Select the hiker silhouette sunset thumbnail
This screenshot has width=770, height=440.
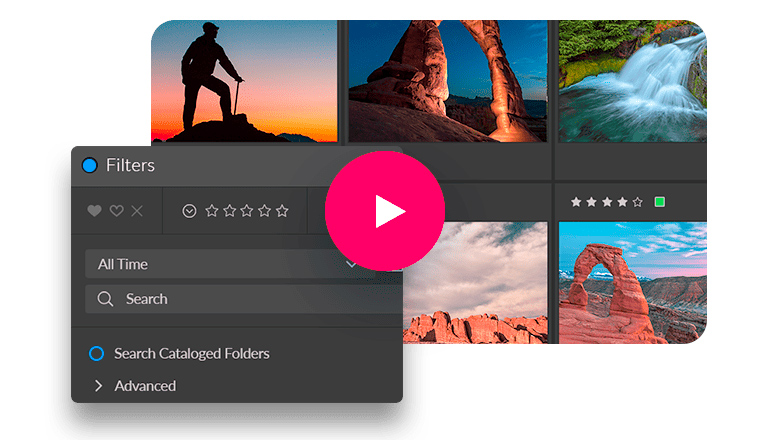244,82
